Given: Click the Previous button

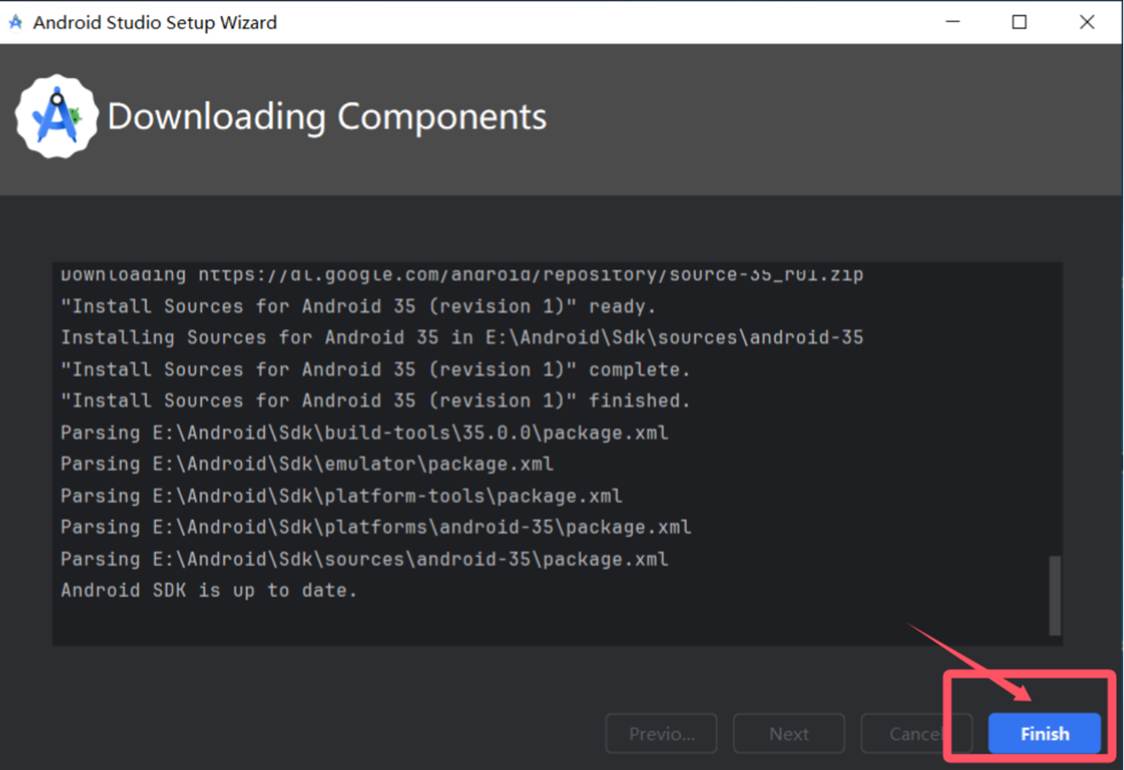Looking at the screenshot, I should click(x=661, y=733).
